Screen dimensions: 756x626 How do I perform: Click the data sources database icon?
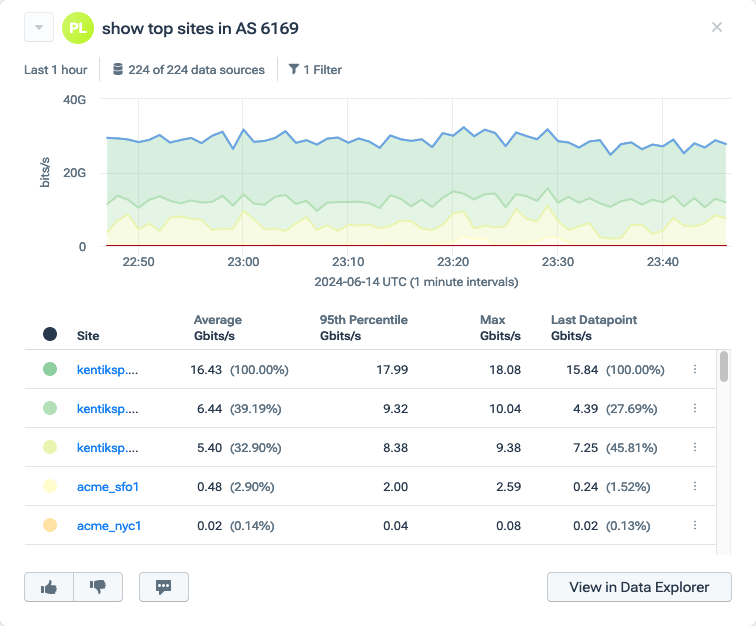118,70
